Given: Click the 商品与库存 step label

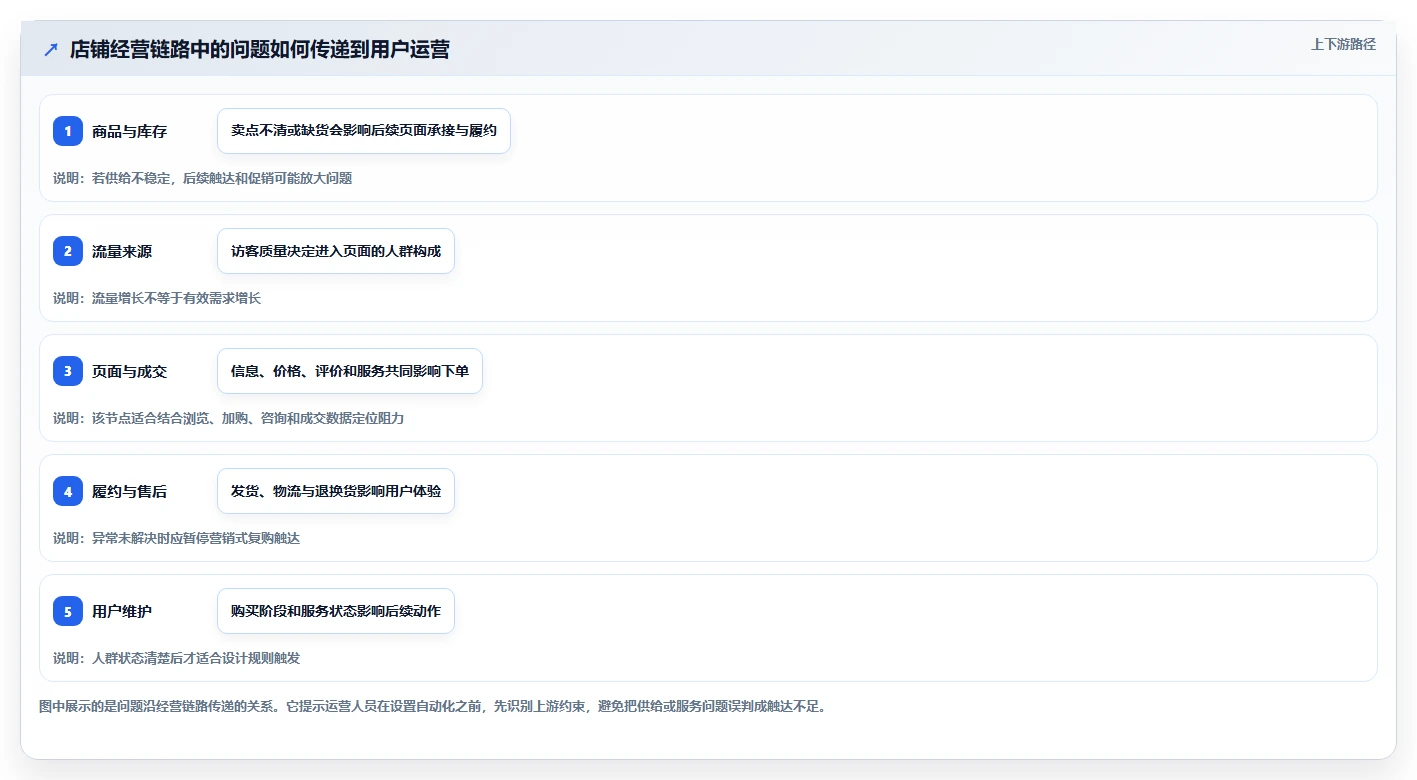Looking at the screenshot, I should [130, 131].
